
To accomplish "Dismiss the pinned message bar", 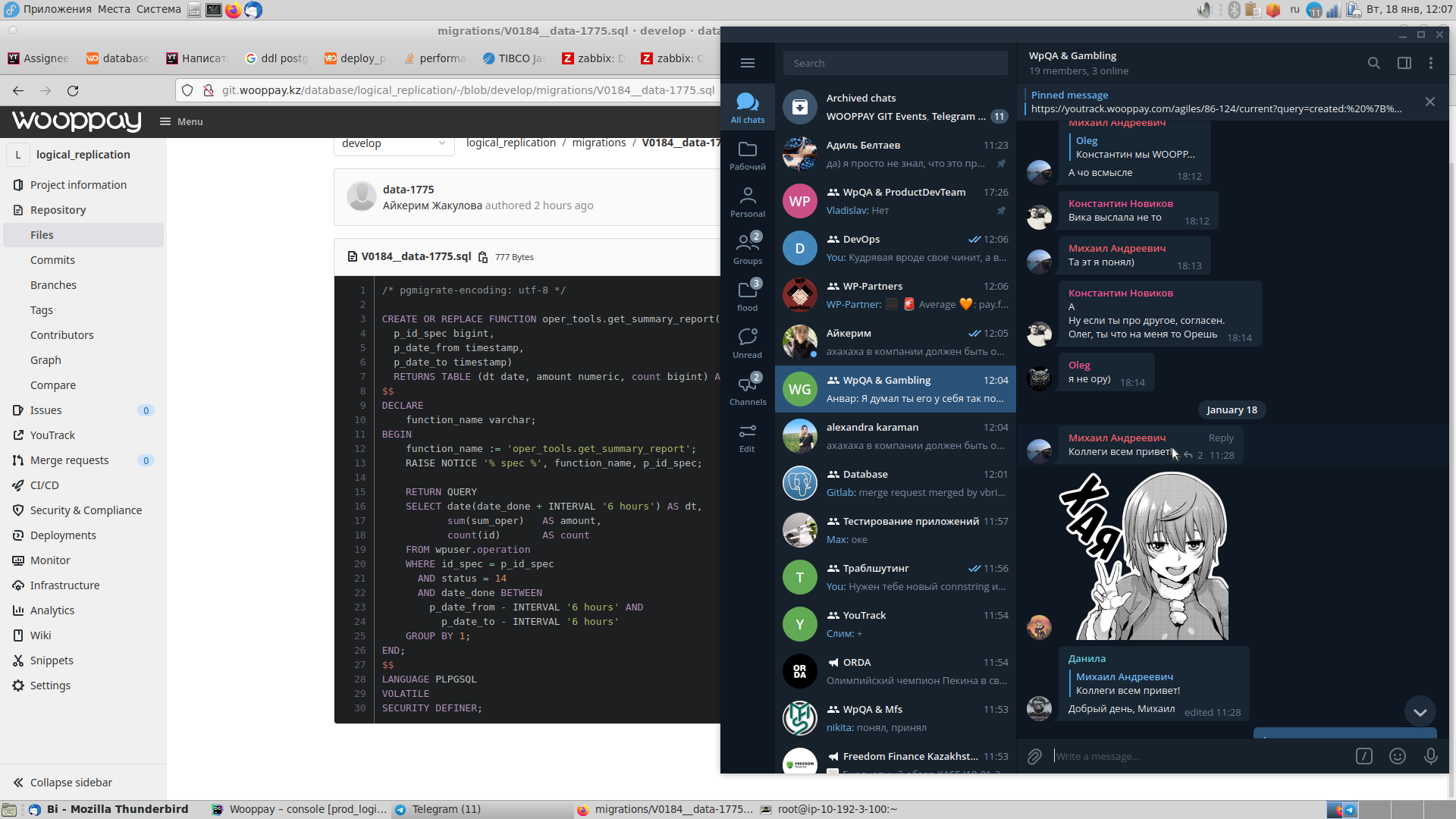I will [x=1429, y=102].
